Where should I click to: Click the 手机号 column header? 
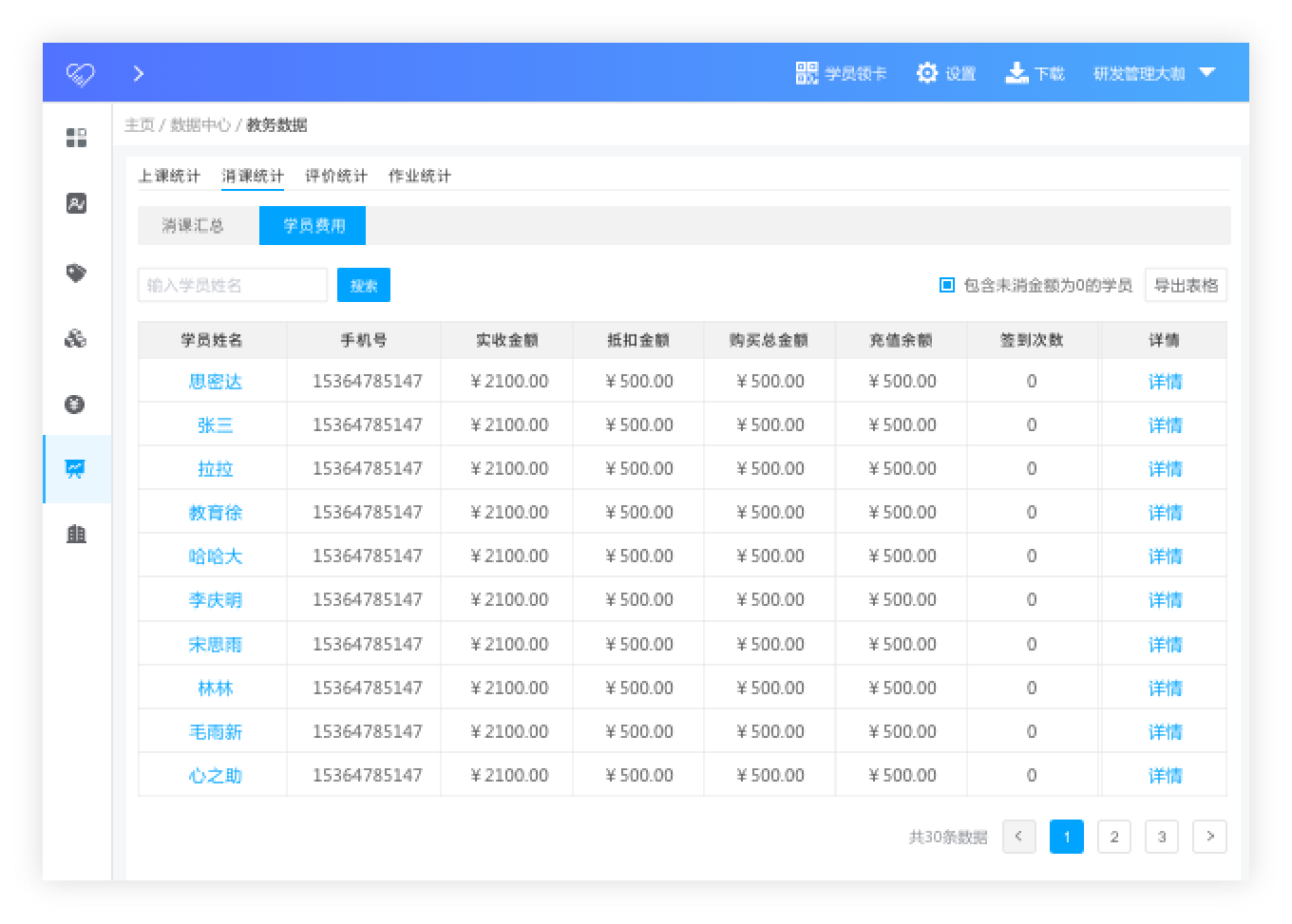(364, 340)
